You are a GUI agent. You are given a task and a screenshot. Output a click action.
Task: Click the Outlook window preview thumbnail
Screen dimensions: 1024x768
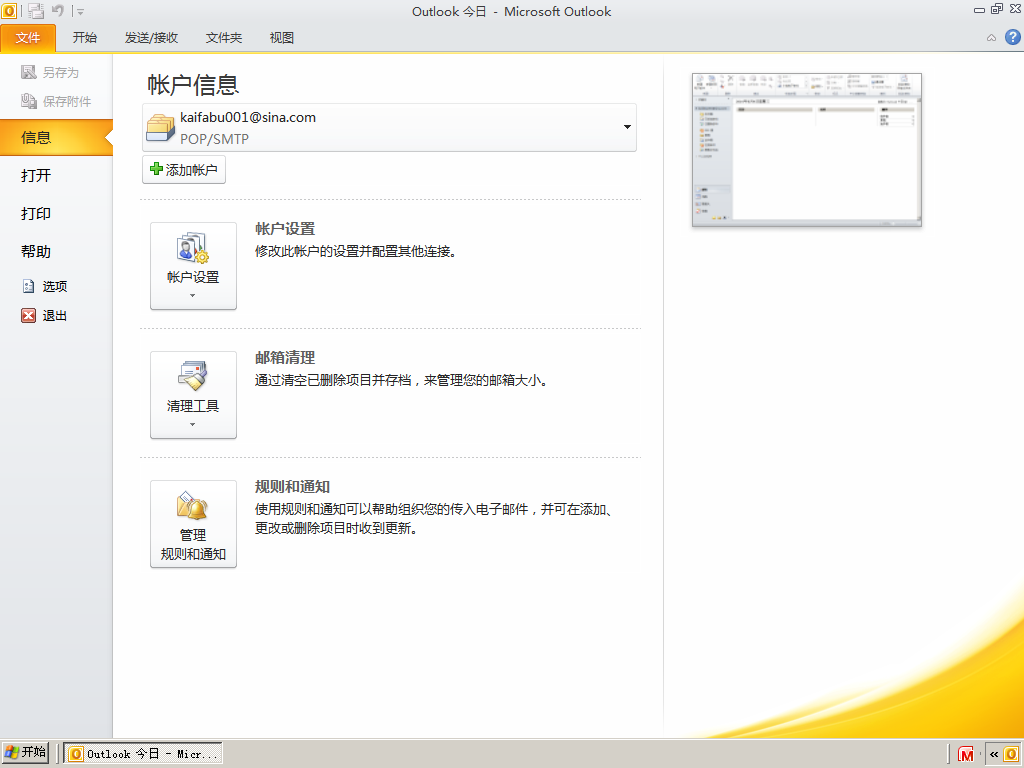coord(807,150)
